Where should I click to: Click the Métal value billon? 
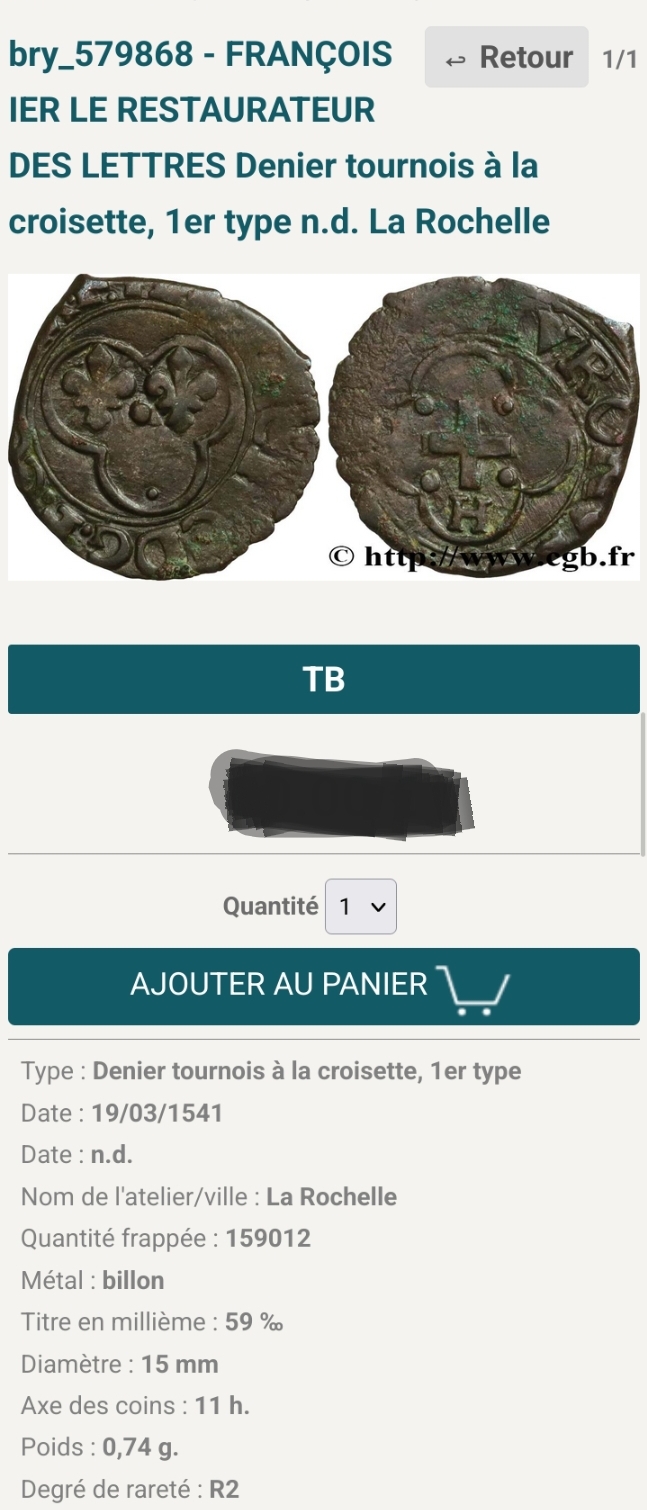[x=133, y=1280]
